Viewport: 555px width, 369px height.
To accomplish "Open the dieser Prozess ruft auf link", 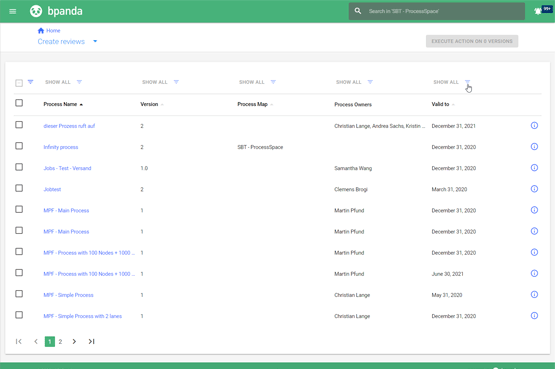I will 69,126.
